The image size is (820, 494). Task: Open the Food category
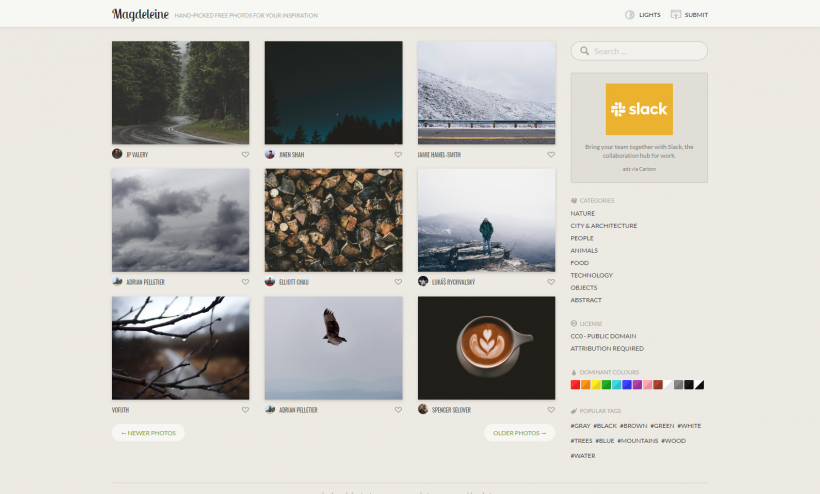579,263
